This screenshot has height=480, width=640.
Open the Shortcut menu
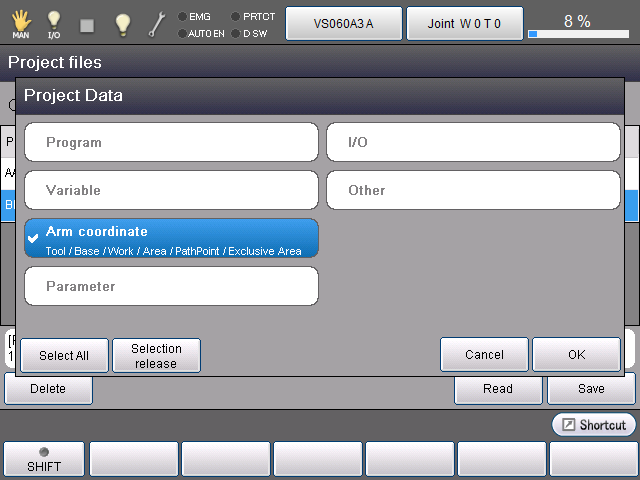[594, 425]
